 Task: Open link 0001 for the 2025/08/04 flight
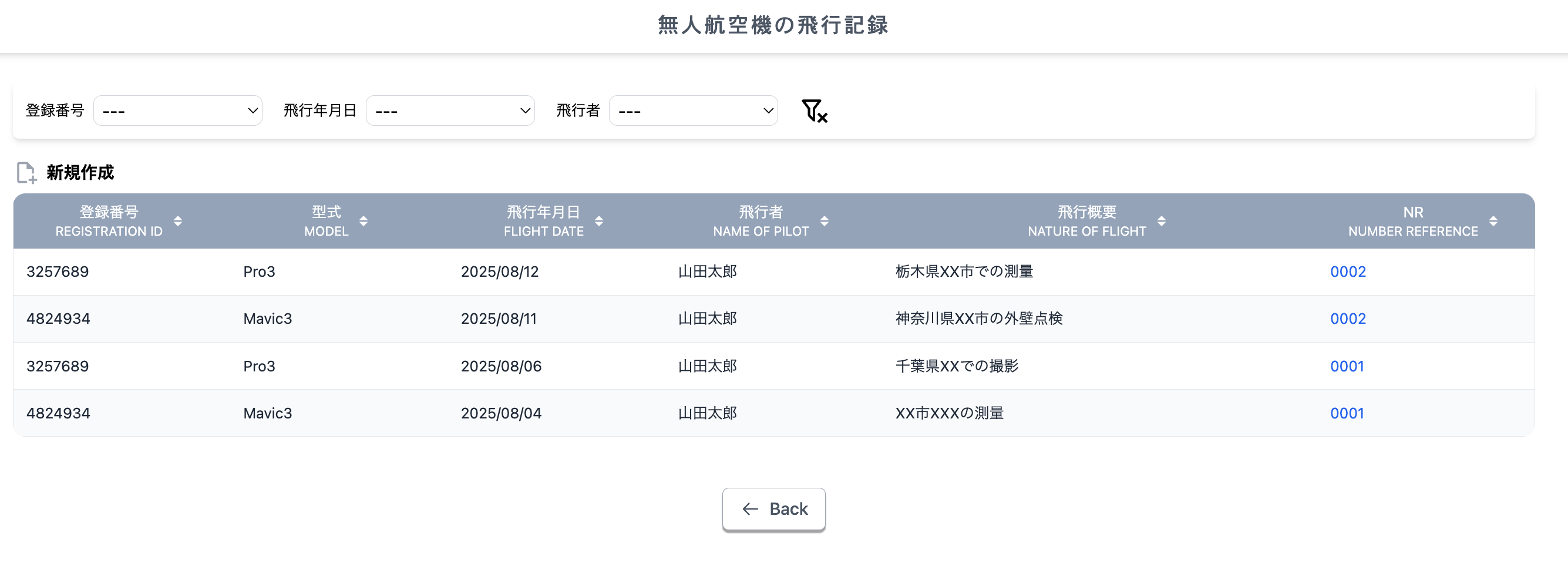(1347, 413)
